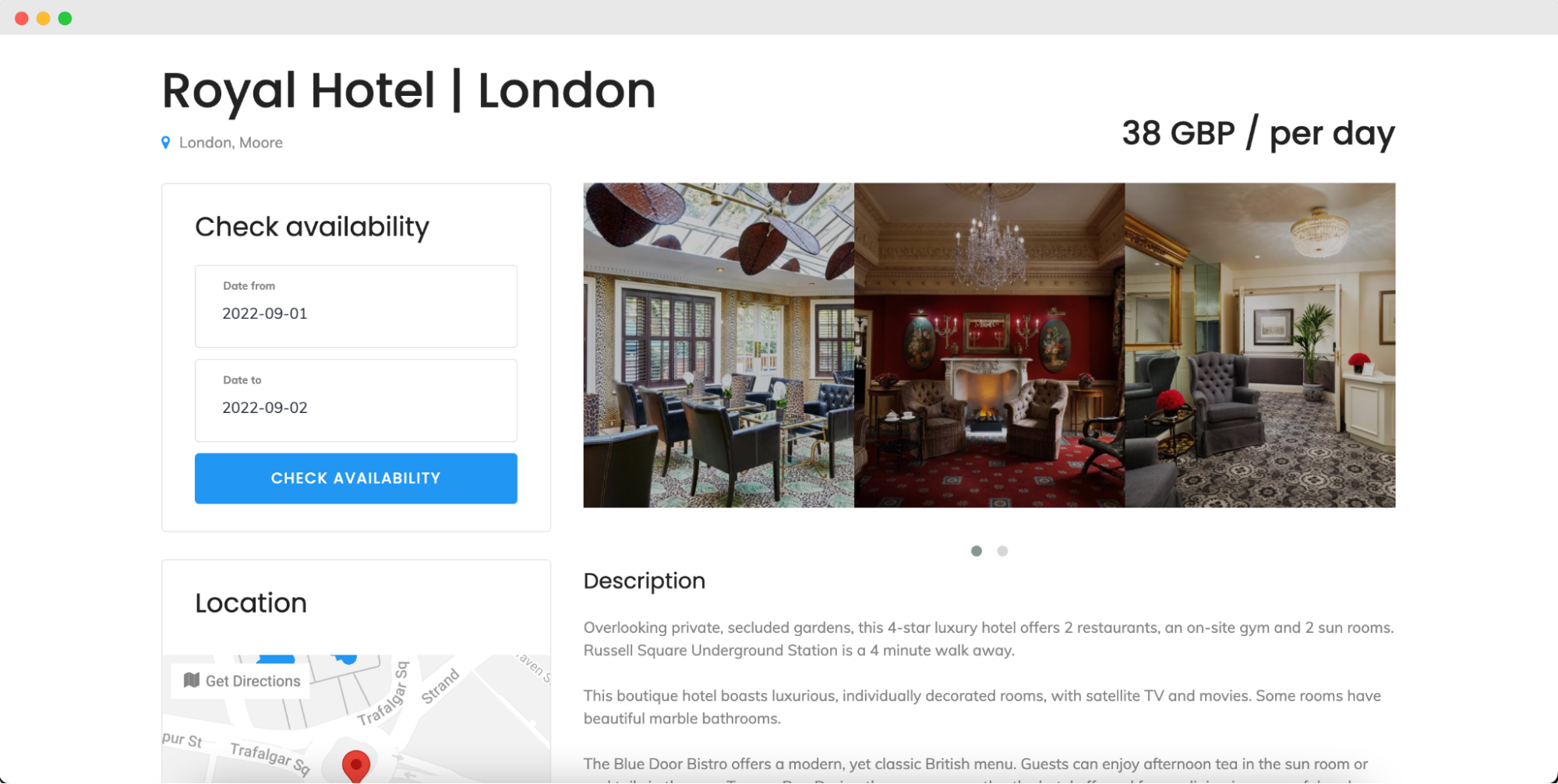Click the red map marker pin

point(356,766)
